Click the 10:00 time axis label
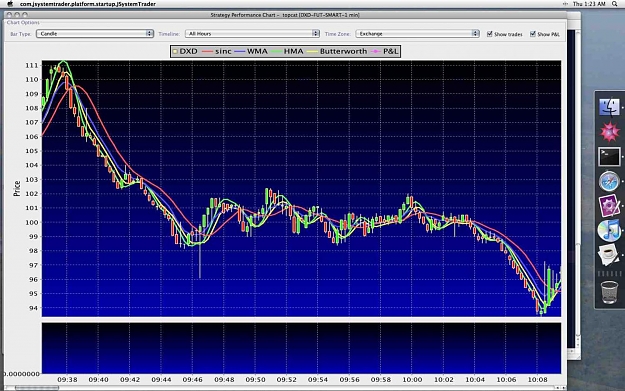The height and width of the screenshot is (391, 625). pyautogui.click(x=412, y=379)
